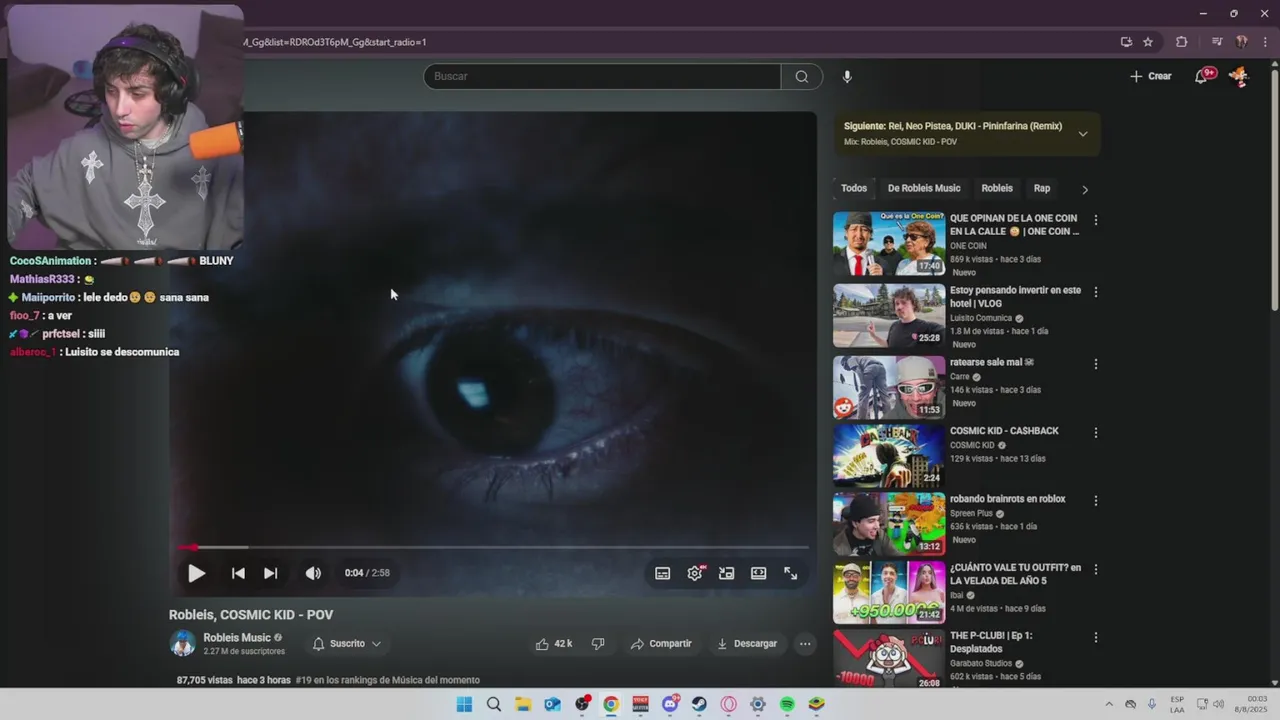Open File Explorer from taskbar
The height and width of the screenshot is (720, 1280).
coord(523,704)
